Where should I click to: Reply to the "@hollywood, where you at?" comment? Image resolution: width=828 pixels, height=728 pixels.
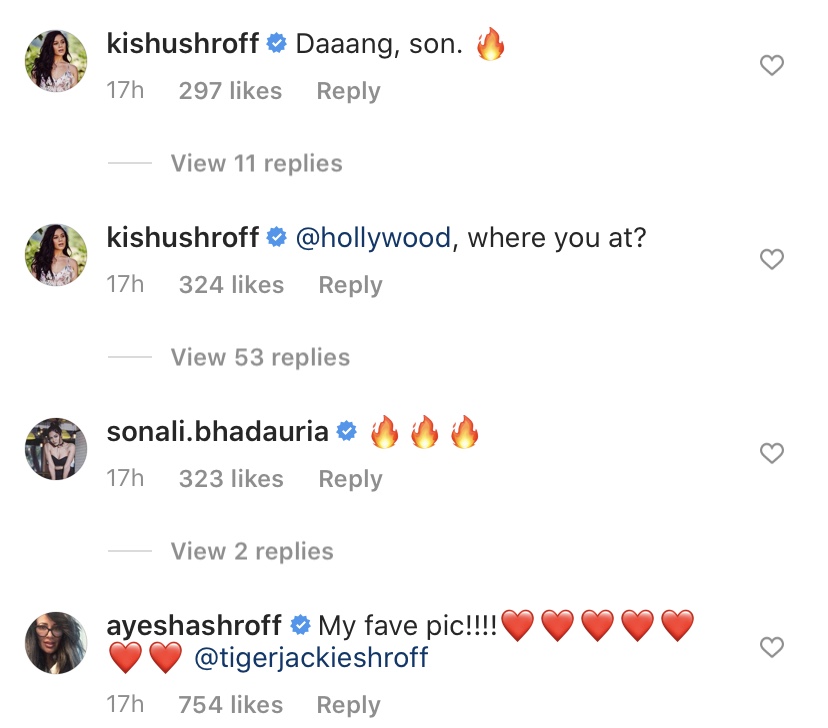[350, 285]
